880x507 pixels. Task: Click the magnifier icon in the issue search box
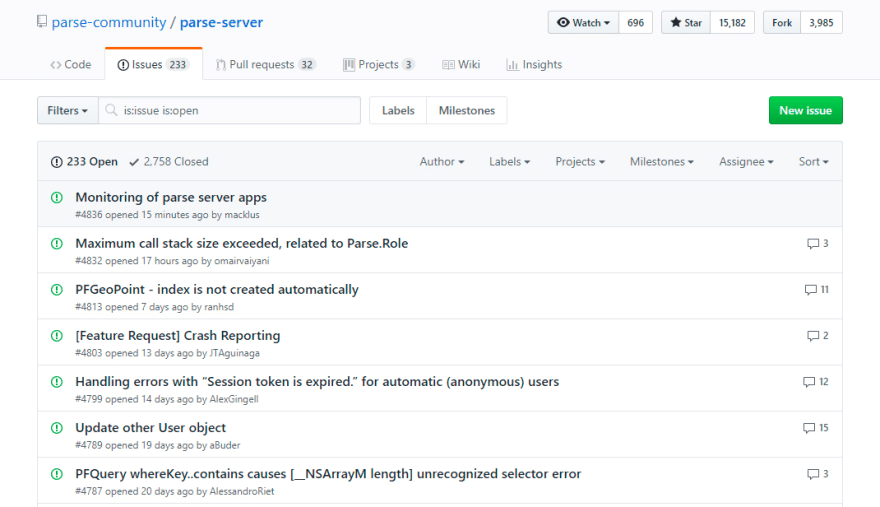(112, 110)
